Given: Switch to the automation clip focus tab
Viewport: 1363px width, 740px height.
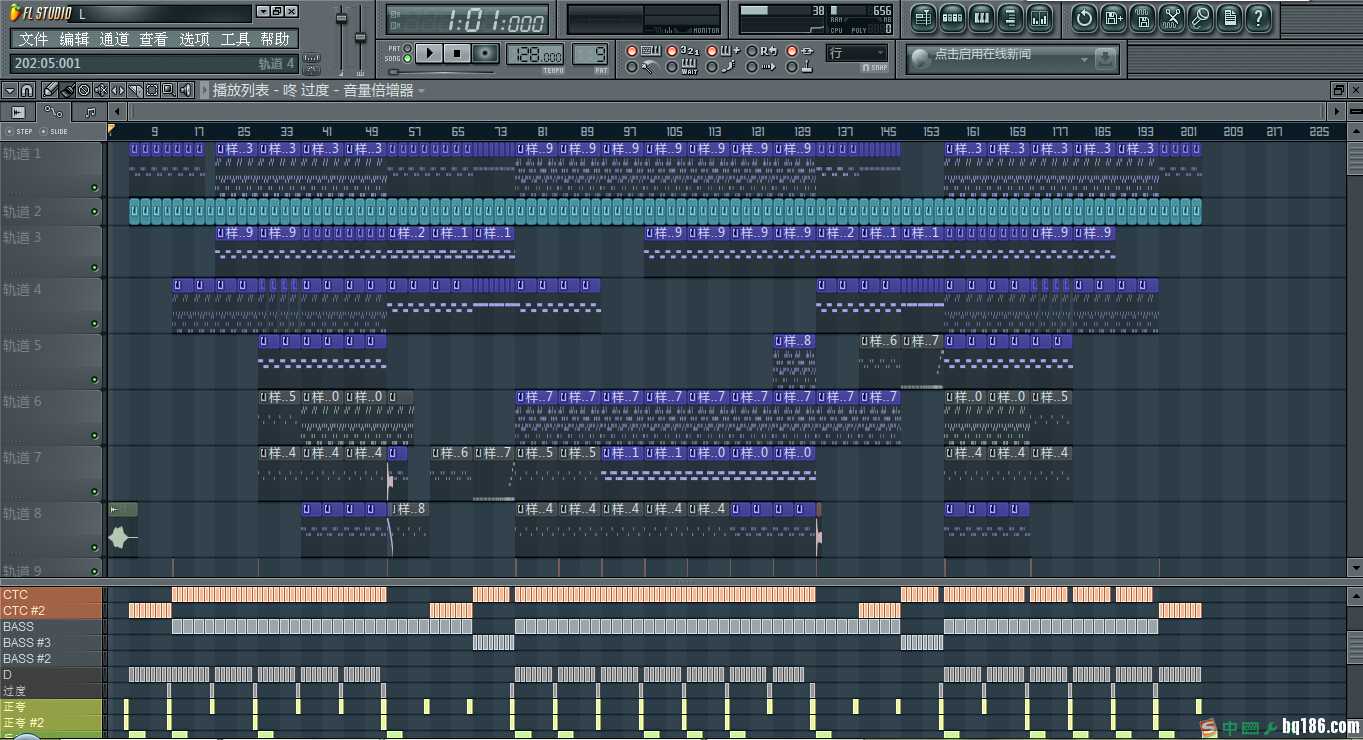Looking at the screenshot, I should pyautogui.click(x=53, y=111).
